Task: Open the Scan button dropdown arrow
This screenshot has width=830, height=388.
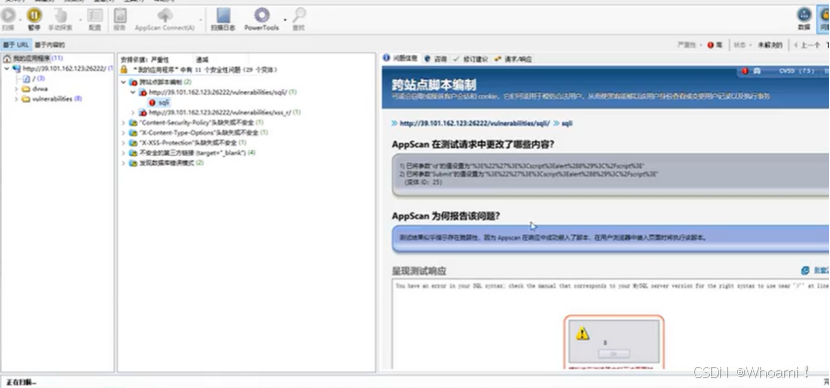Action: pos(21,20)
